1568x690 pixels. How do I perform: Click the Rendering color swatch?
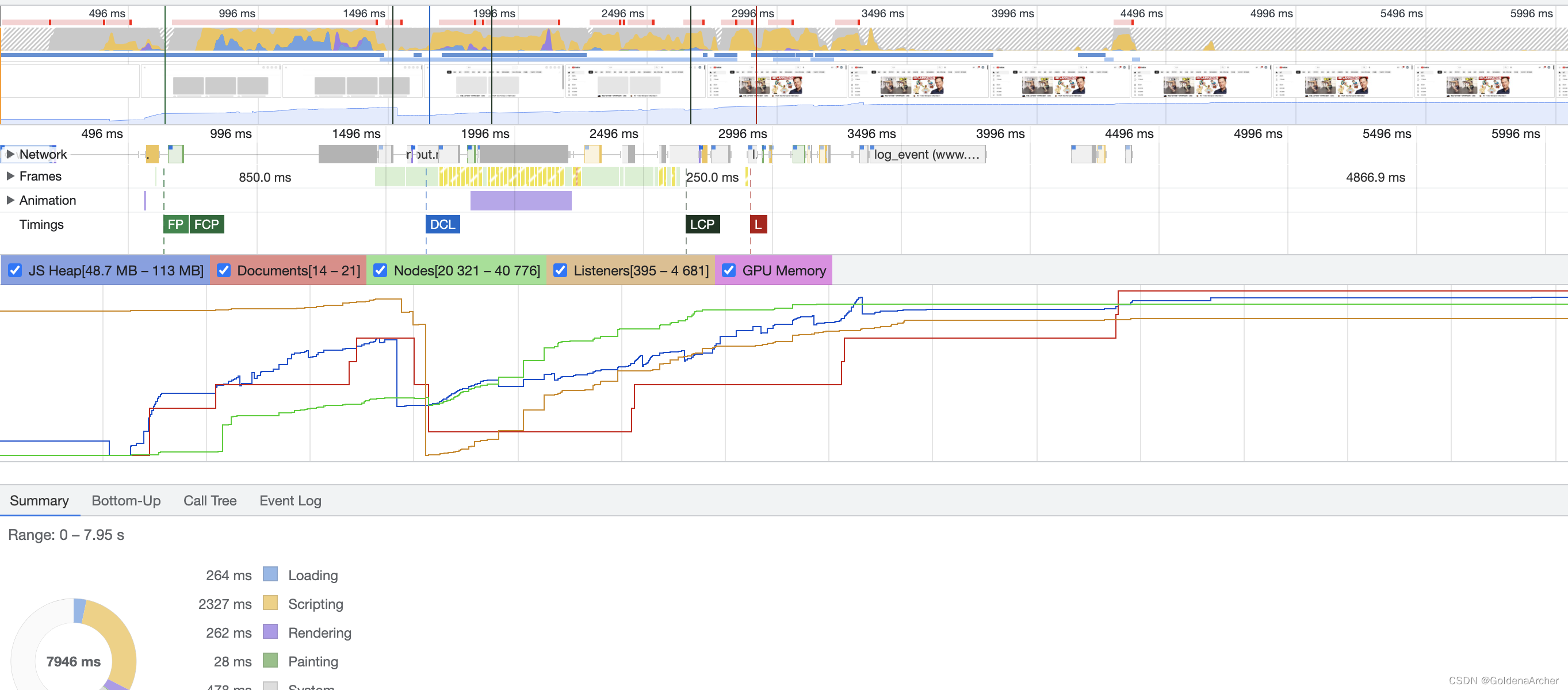click(270, 631)
